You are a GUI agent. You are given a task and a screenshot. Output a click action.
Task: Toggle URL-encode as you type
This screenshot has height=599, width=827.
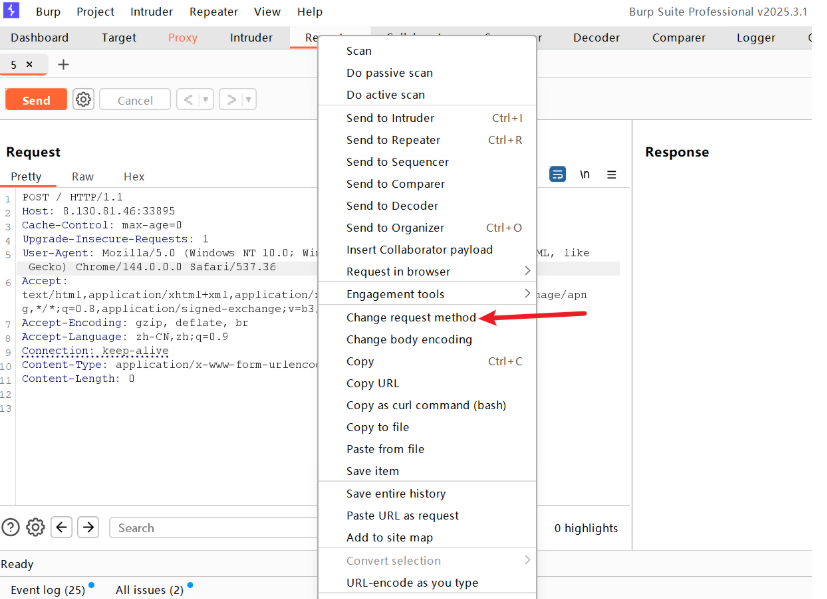(427, 583)
